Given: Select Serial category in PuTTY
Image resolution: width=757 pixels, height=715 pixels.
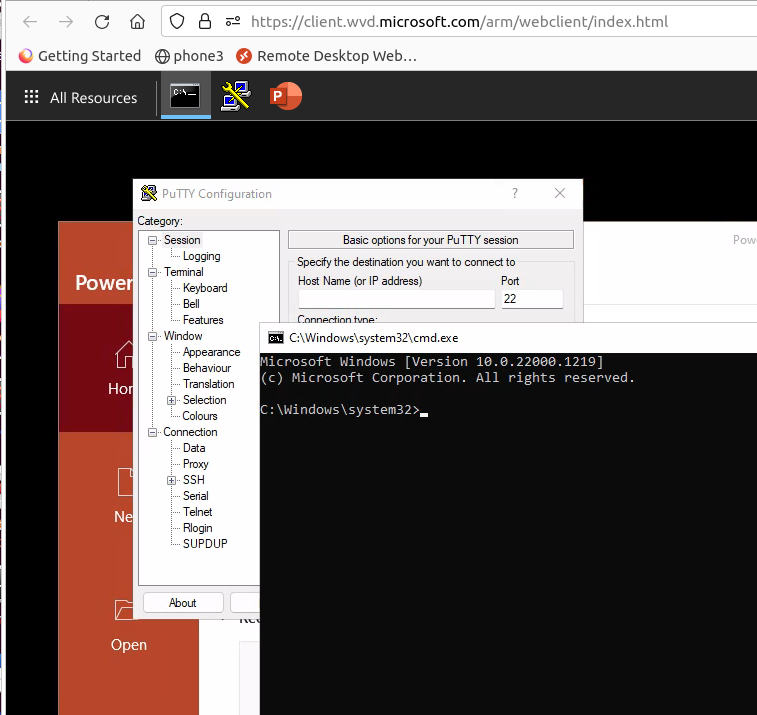Looking at the screenshot, I should pos(196,495).
